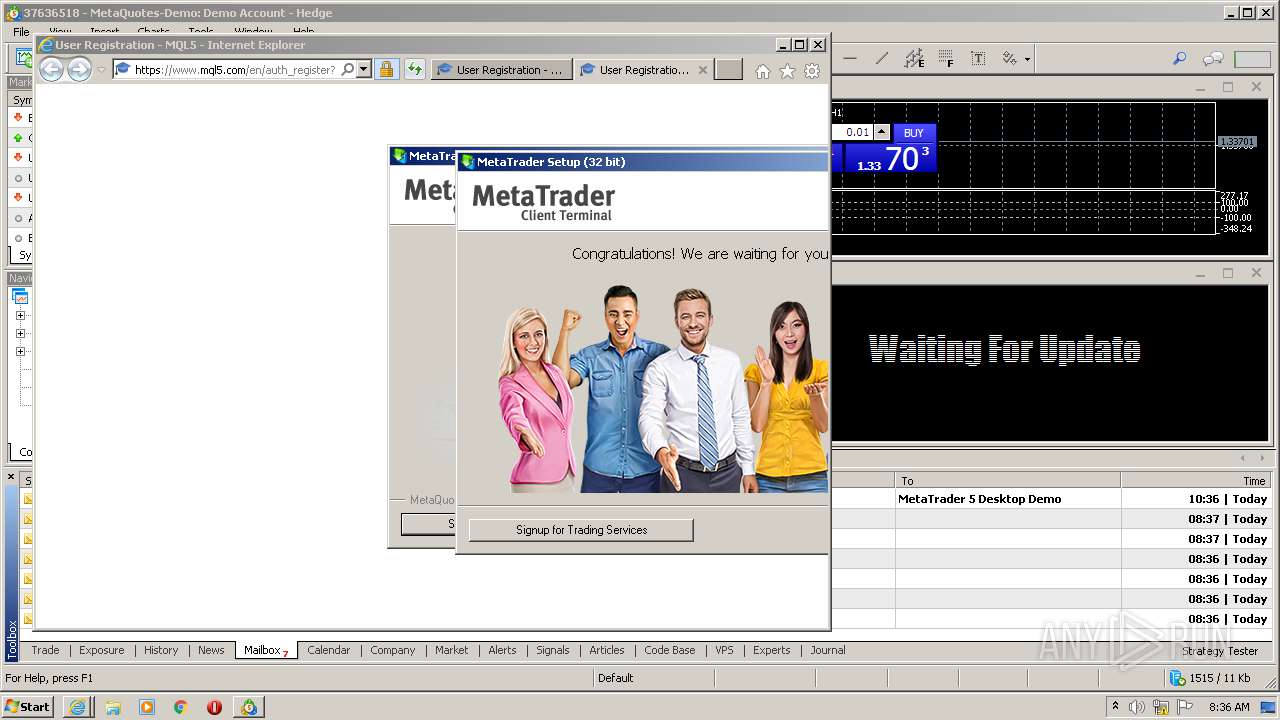
Task: Open the VPS tab
Action: (725, 650)
